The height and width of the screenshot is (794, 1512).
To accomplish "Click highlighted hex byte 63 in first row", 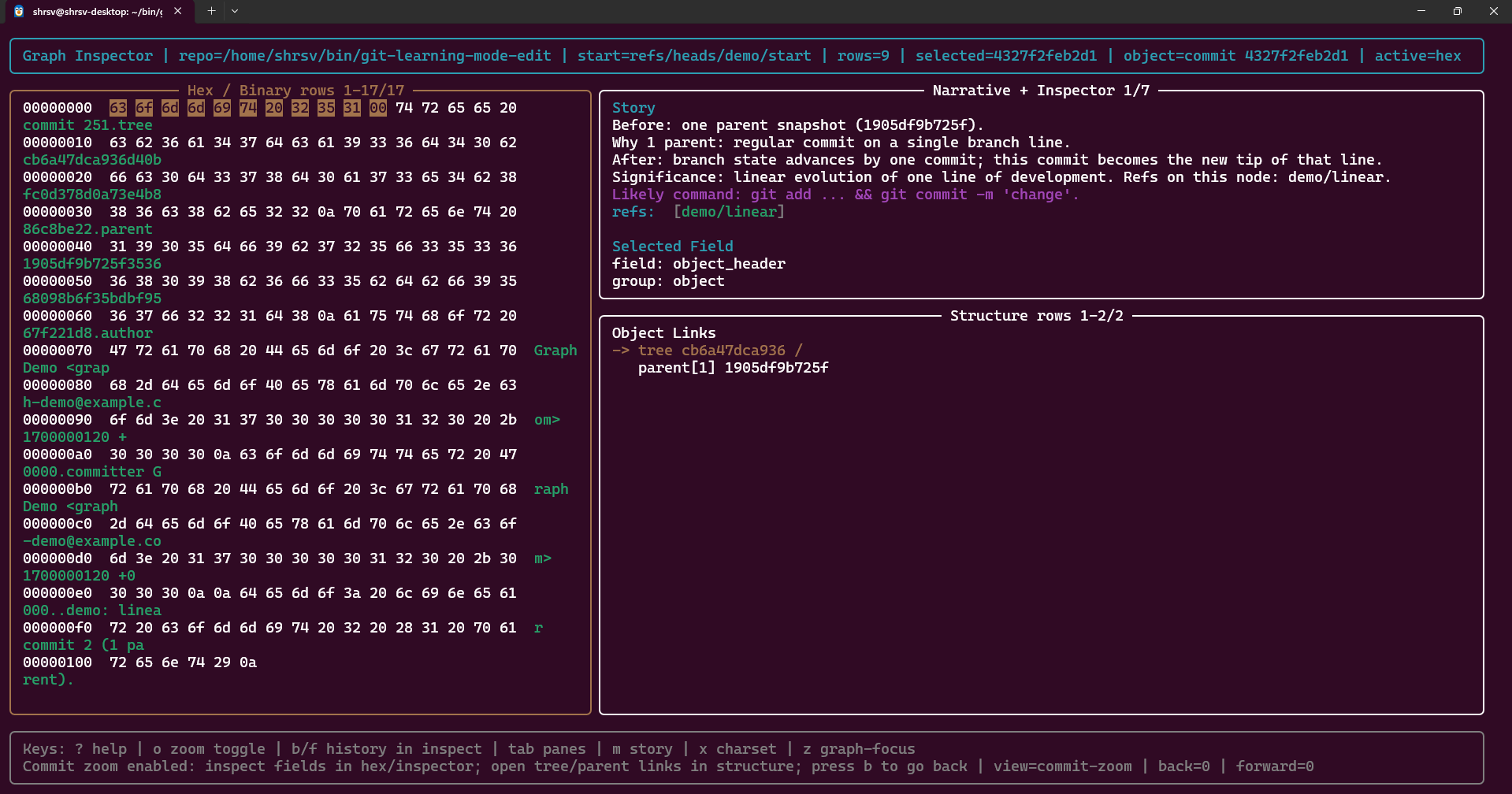I will tap(118, 108).
